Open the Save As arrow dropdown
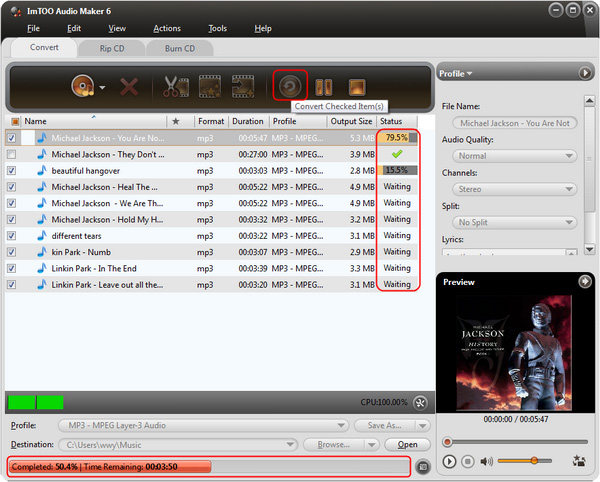Screen dimensions: 600x482 [423, 425]
